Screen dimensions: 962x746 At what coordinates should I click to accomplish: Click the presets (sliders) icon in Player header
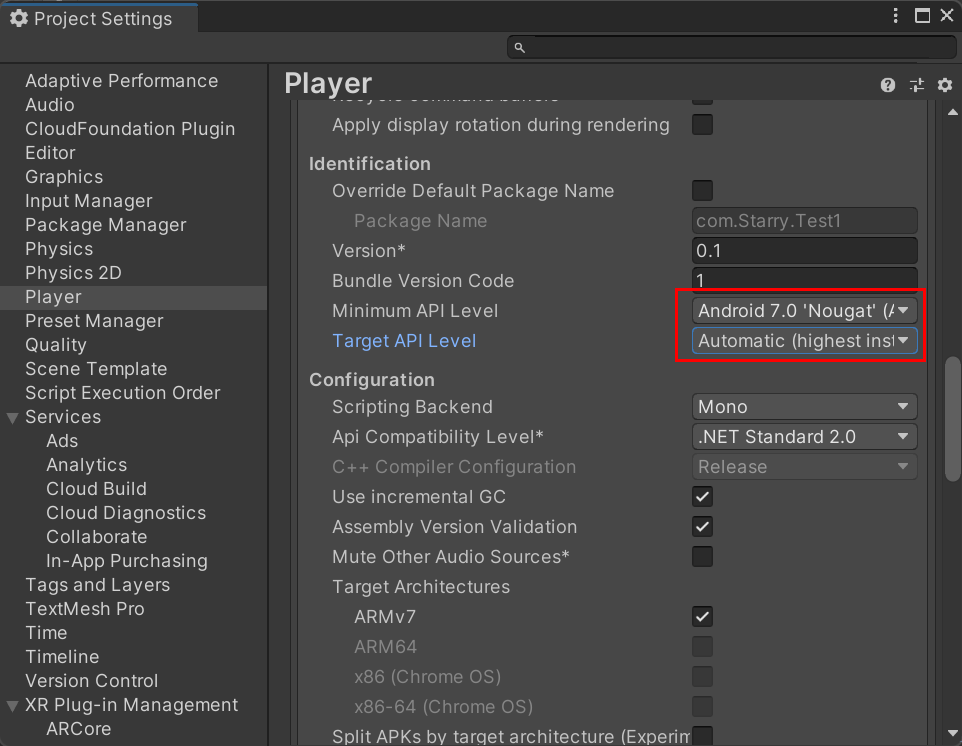pos(916,85)
